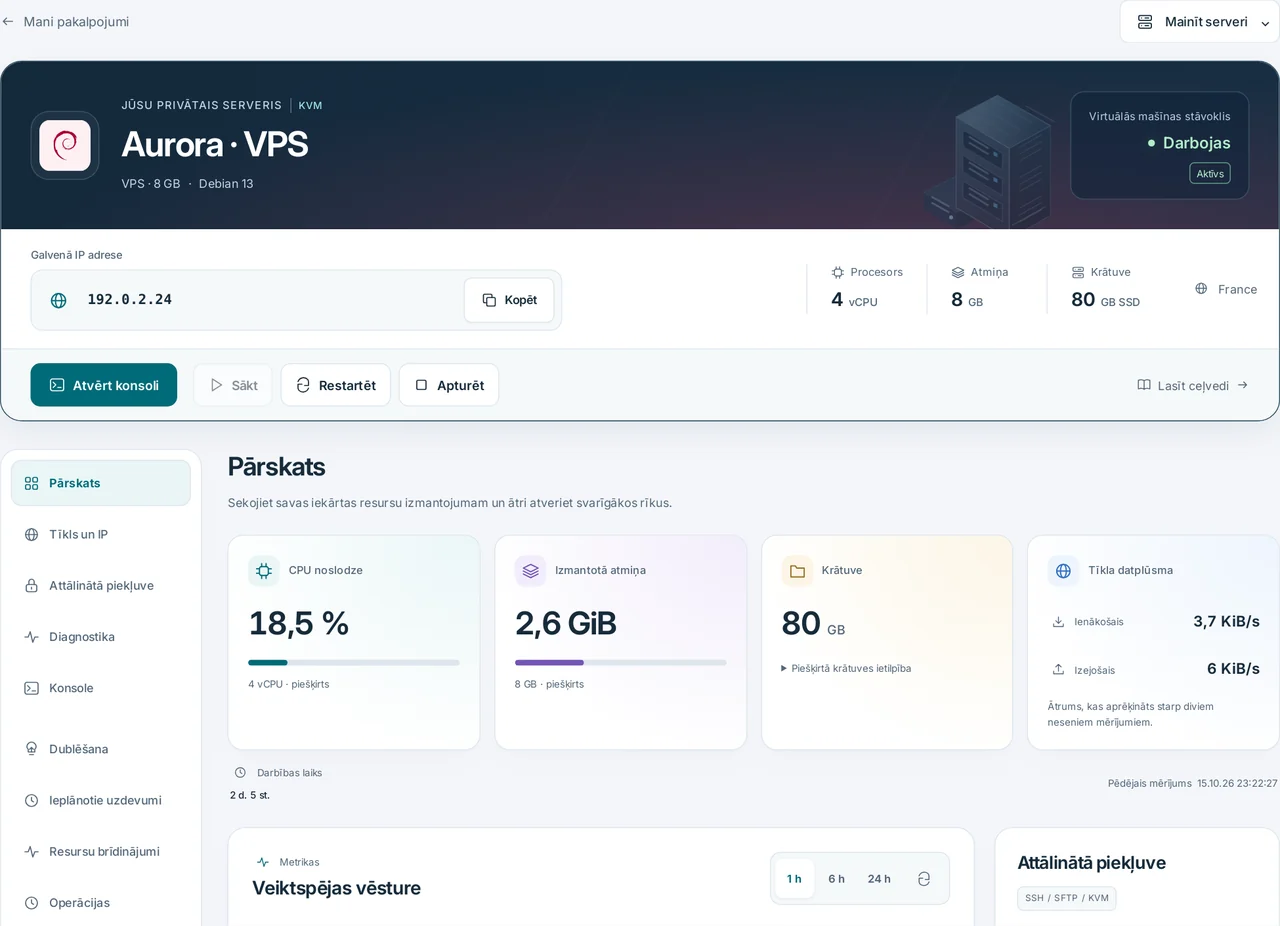Expand Piešķirtā krātuves ietilpība details

click(x=846, y=668)
